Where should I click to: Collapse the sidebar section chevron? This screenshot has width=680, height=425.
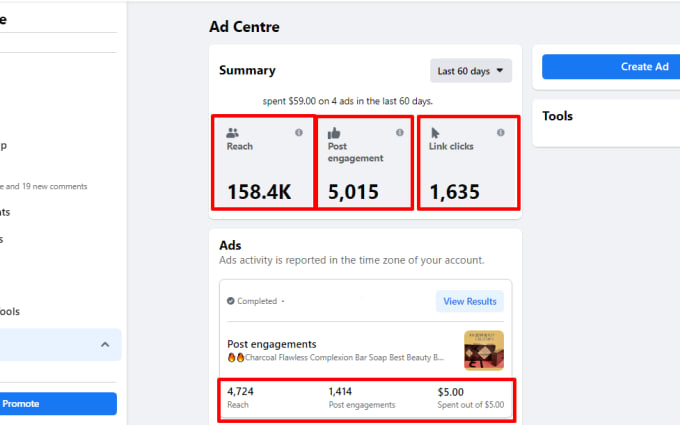click(x=104, y=344)
